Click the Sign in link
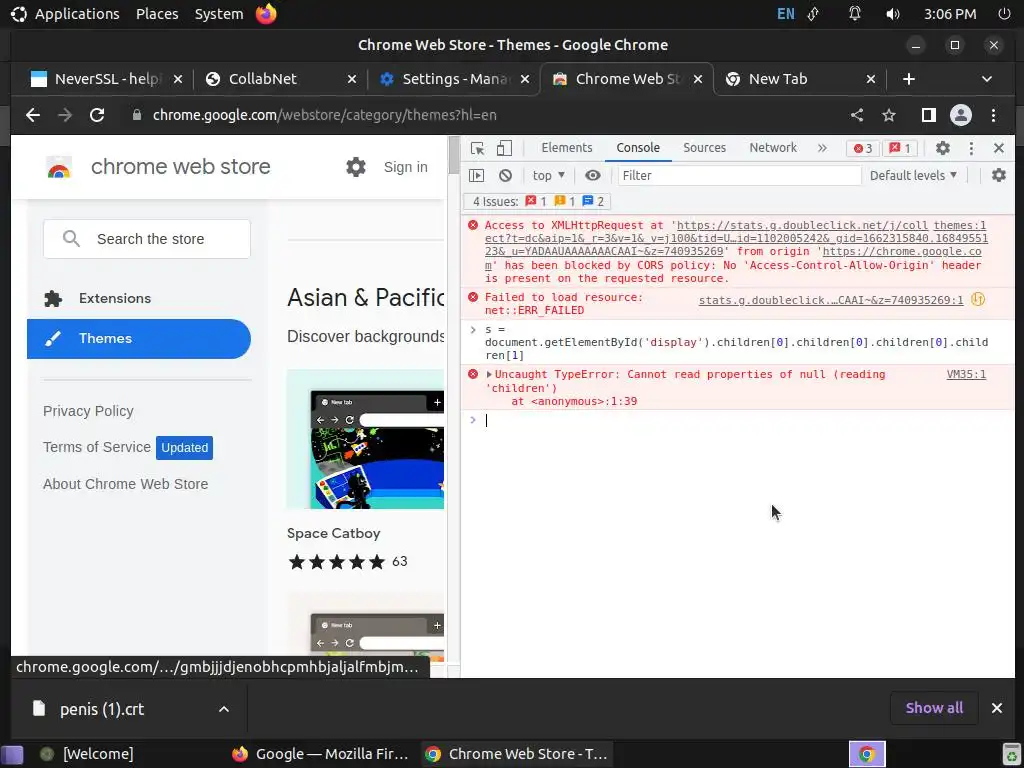Image resolution: width=1024 pixels, height=768 pixels. coord(406,167)
